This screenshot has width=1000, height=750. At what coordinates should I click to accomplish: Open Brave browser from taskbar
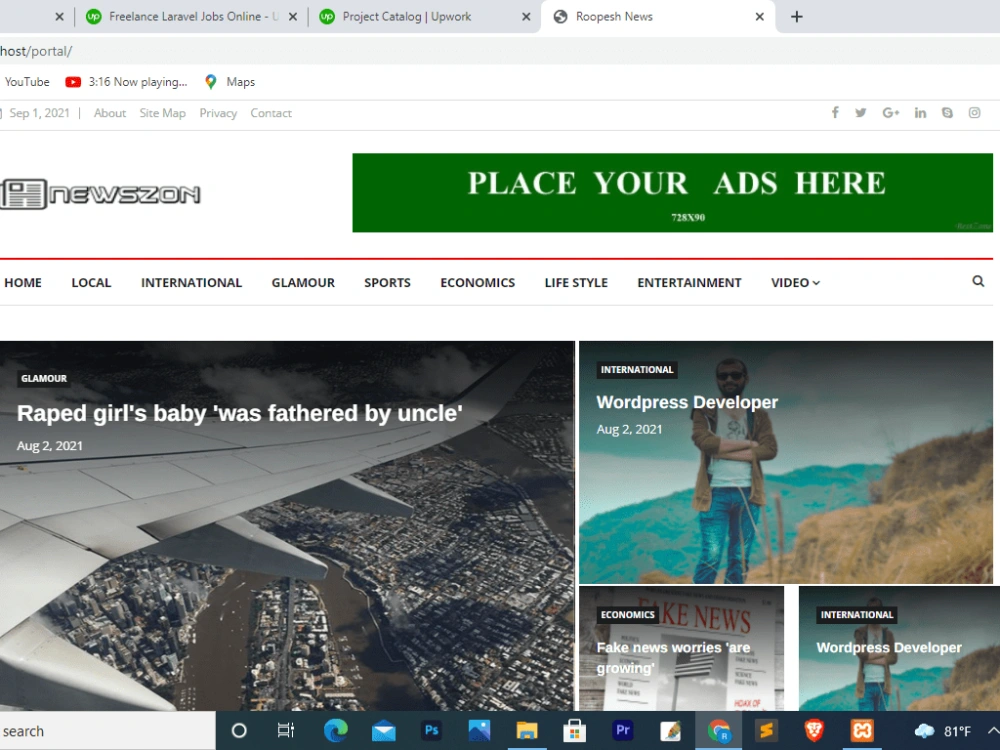(x=814, y=730)
